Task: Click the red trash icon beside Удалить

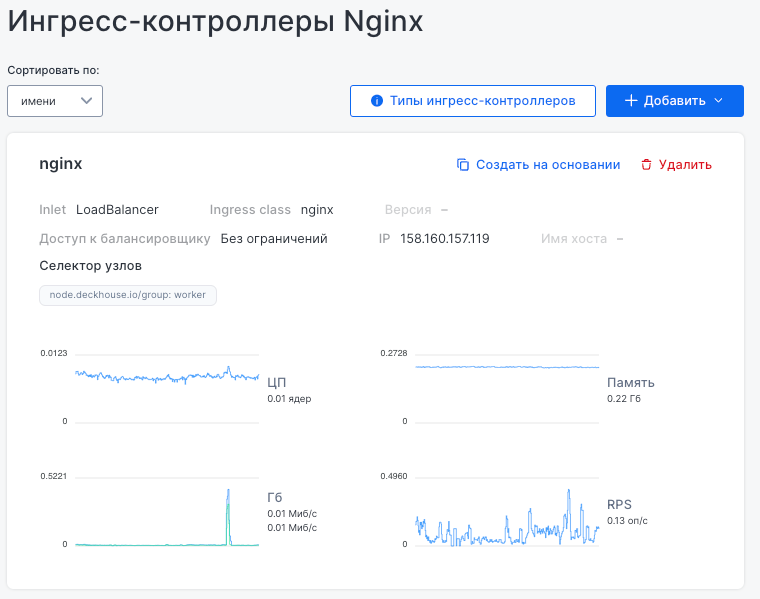Action: (646, 165)
